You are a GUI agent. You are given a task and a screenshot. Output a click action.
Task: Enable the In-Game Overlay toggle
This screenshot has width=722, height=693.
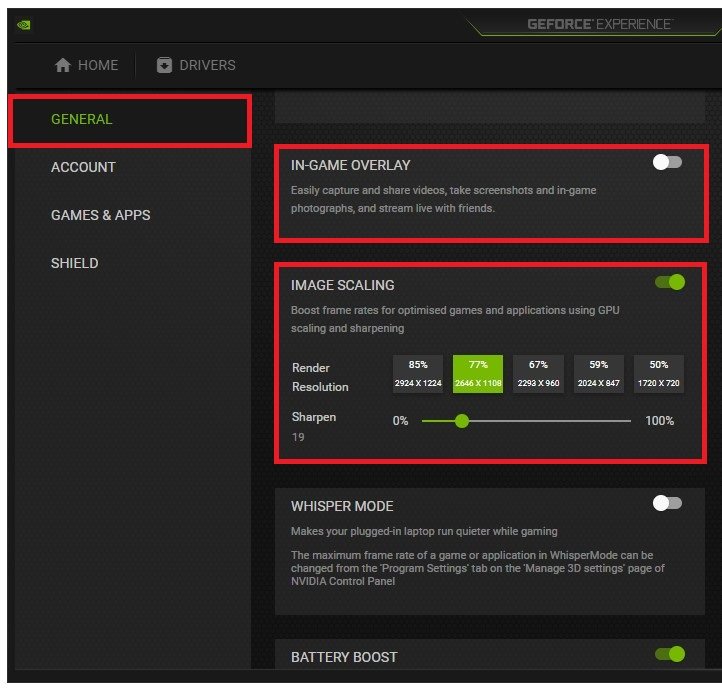[667, 162]
